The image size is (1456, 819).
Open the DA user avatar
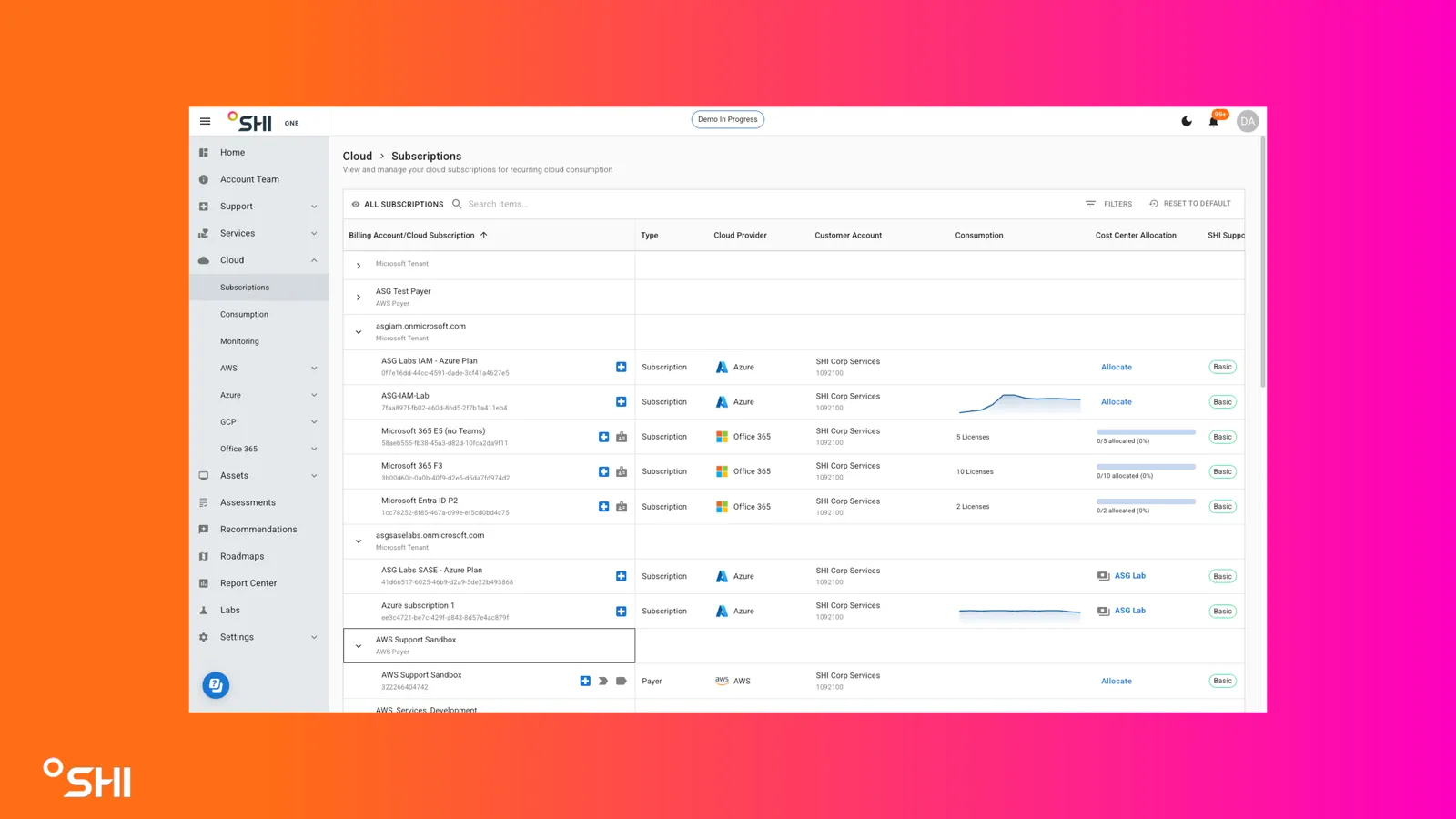tap(1248, 121)
